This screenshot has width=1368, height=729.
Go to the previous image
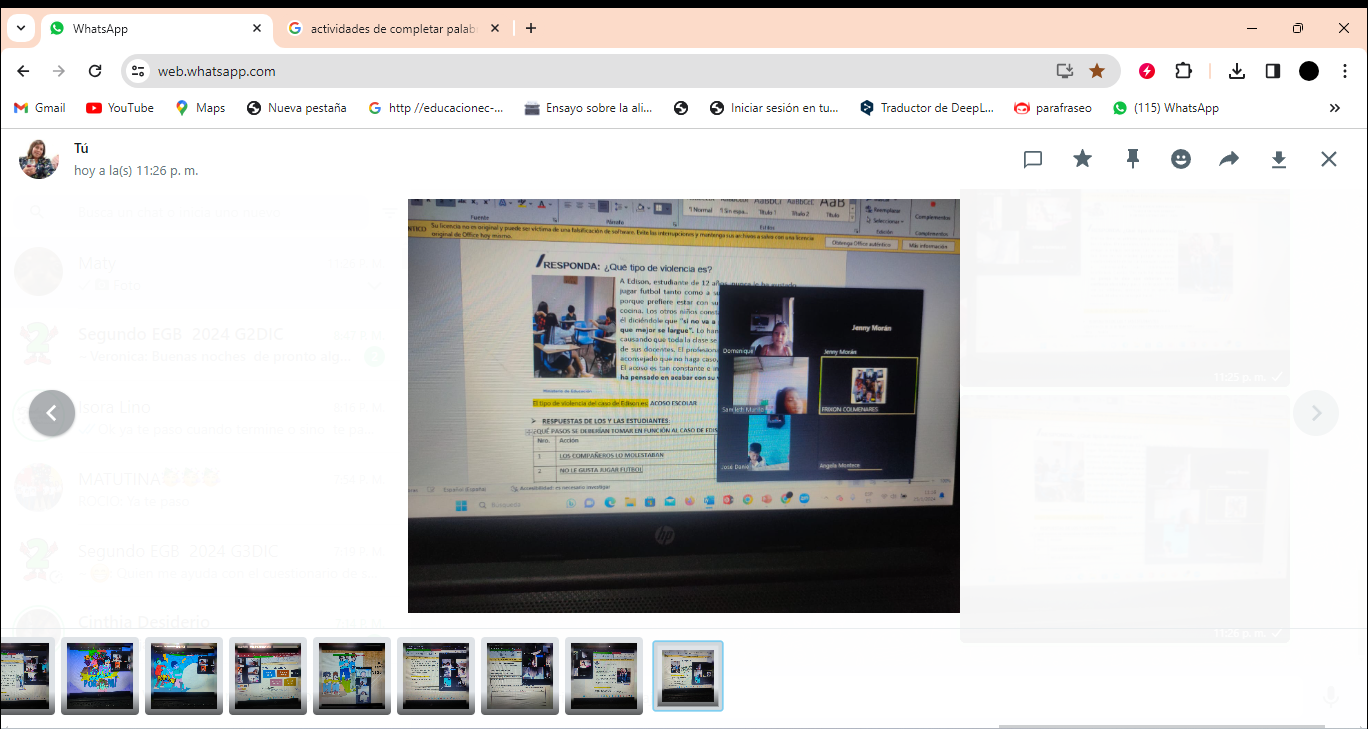point(52,413)
